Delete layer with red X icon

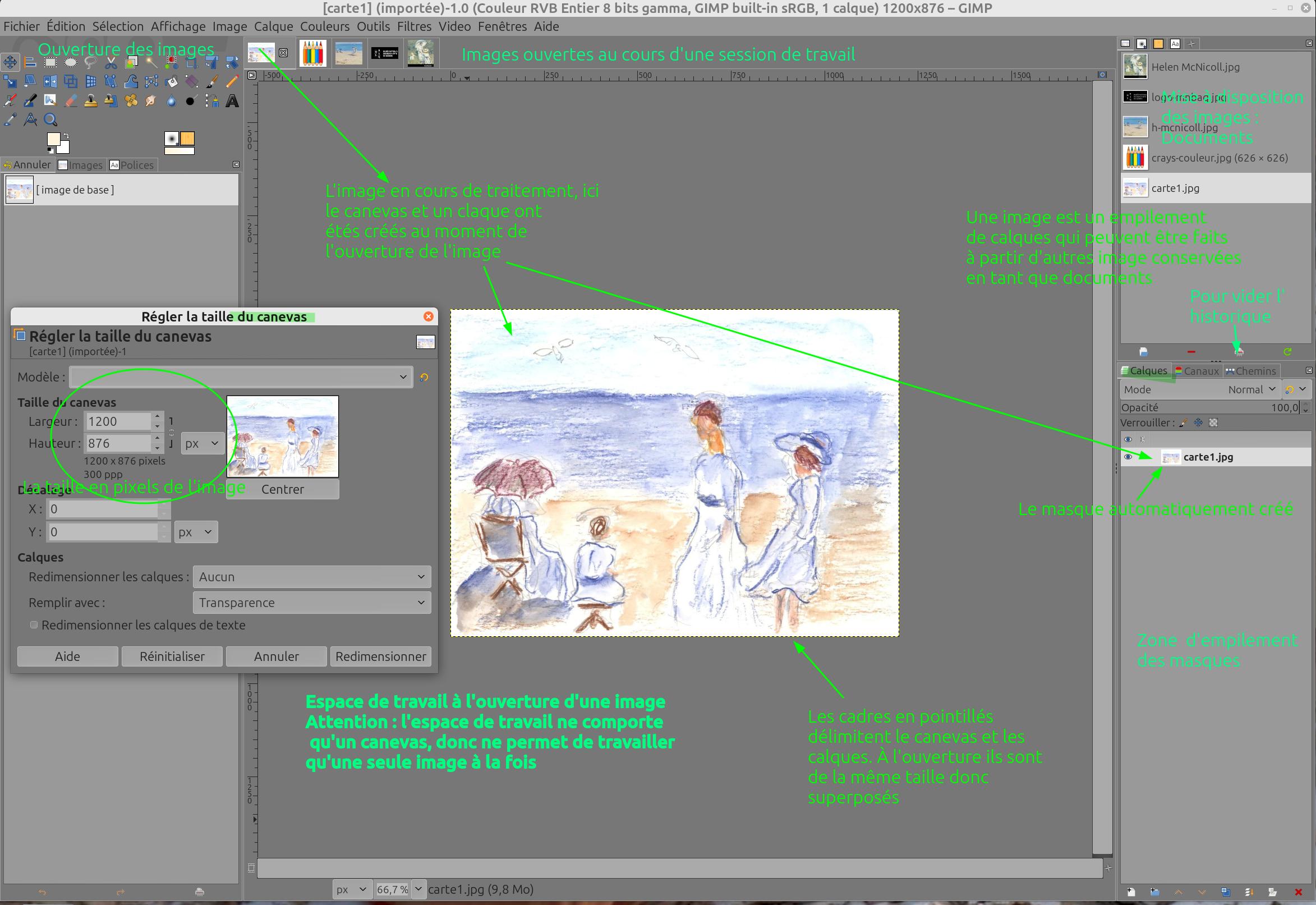(1299, 892)
